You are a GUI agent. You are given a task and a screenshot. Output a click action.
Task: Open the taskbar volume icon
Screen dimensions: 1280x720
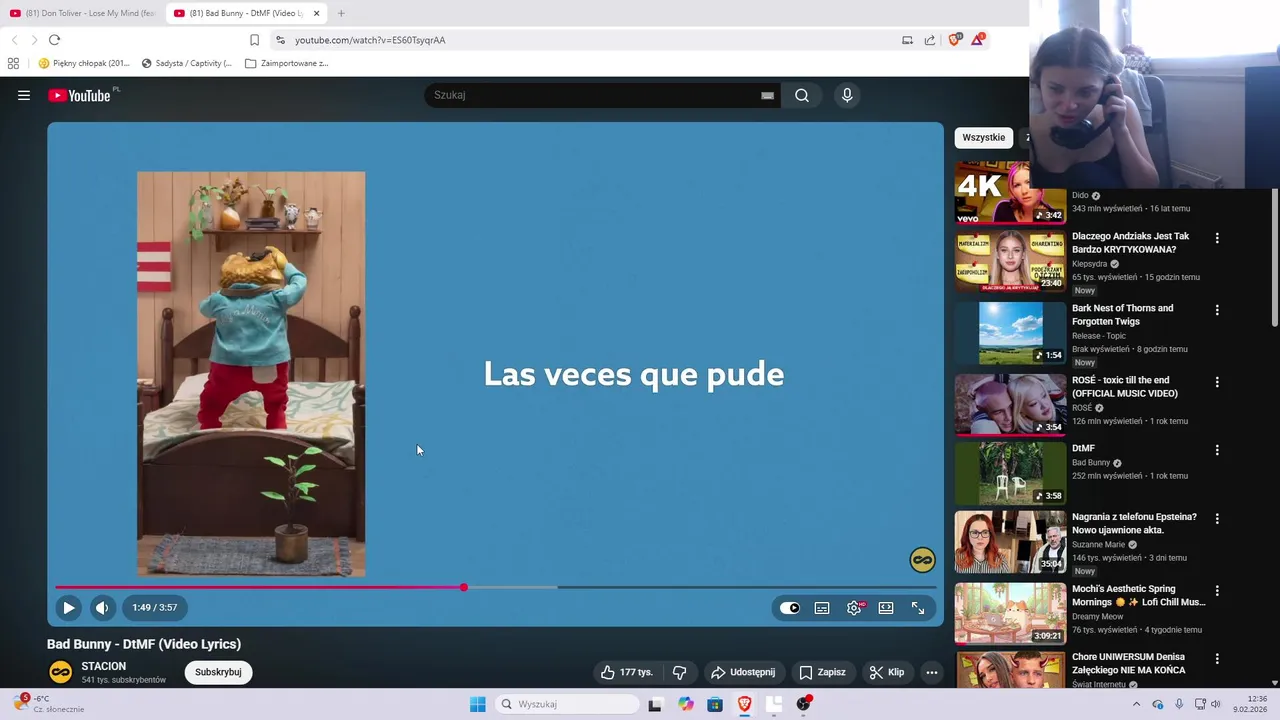click(1216, 704)
